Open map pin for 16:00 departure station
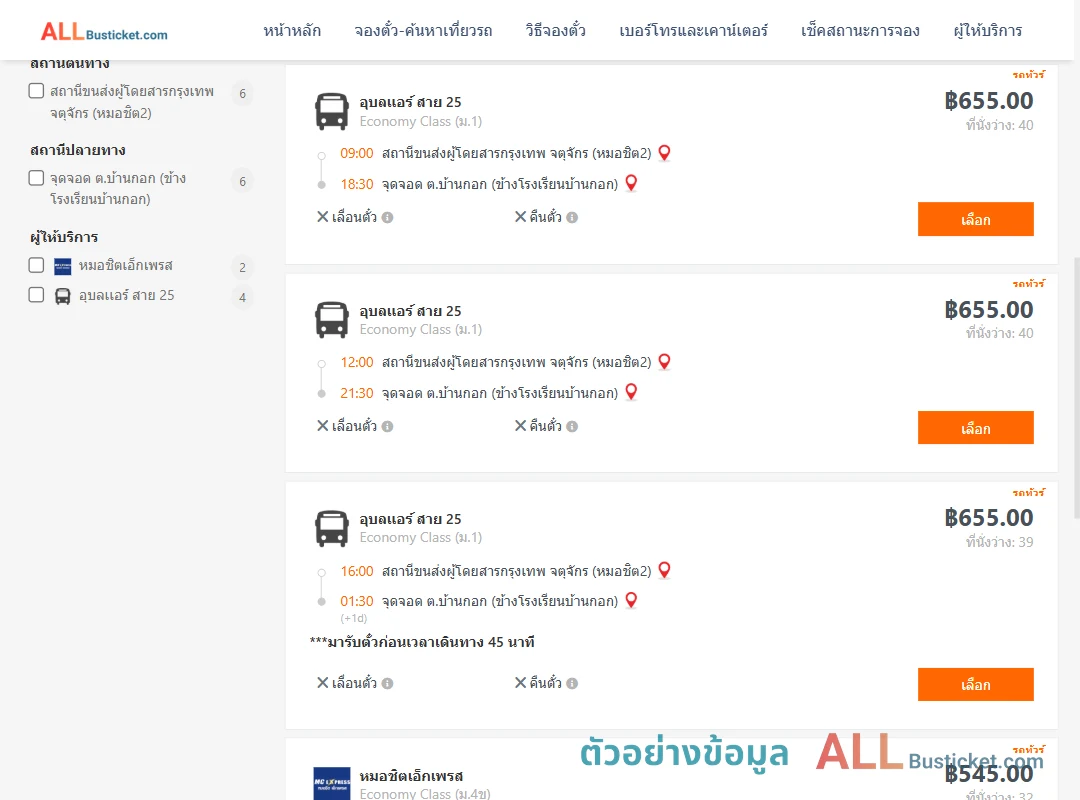This screenshot has height=800, width=1080. 664,571
